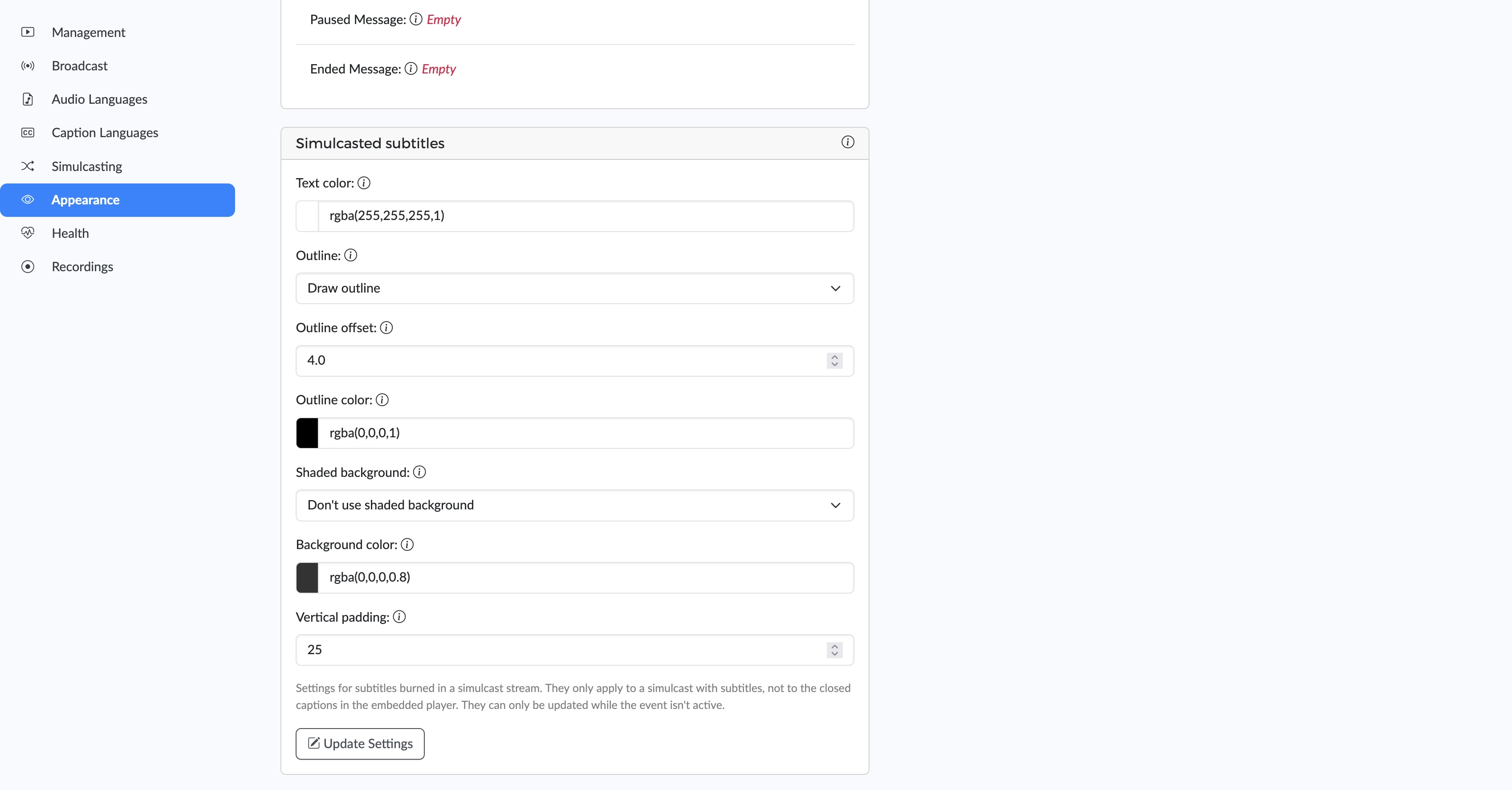Open the Outline dropdown showing Draw outline
Screen dimensions: 1512x790
coord(575,288)
